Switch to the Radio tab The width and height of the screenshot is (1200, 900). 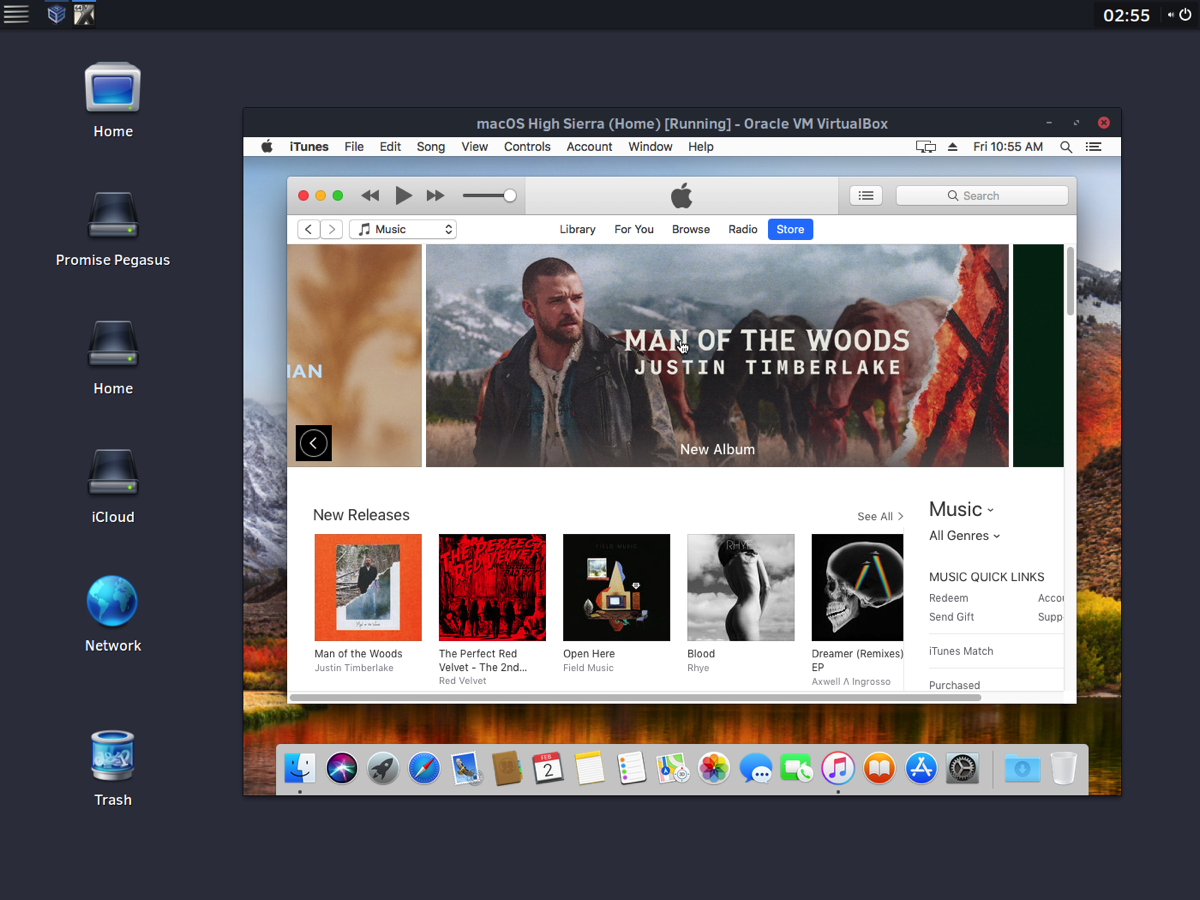pos(743,229)
